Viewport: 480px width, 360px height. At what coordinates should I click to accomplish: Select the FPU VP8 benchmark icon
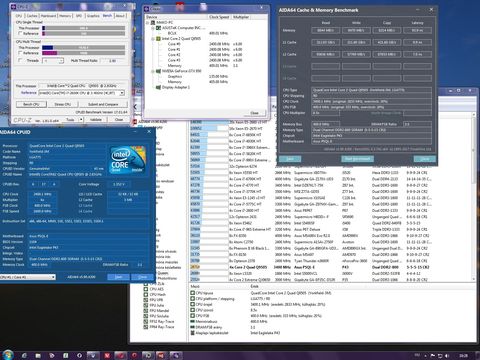(146, 300)
